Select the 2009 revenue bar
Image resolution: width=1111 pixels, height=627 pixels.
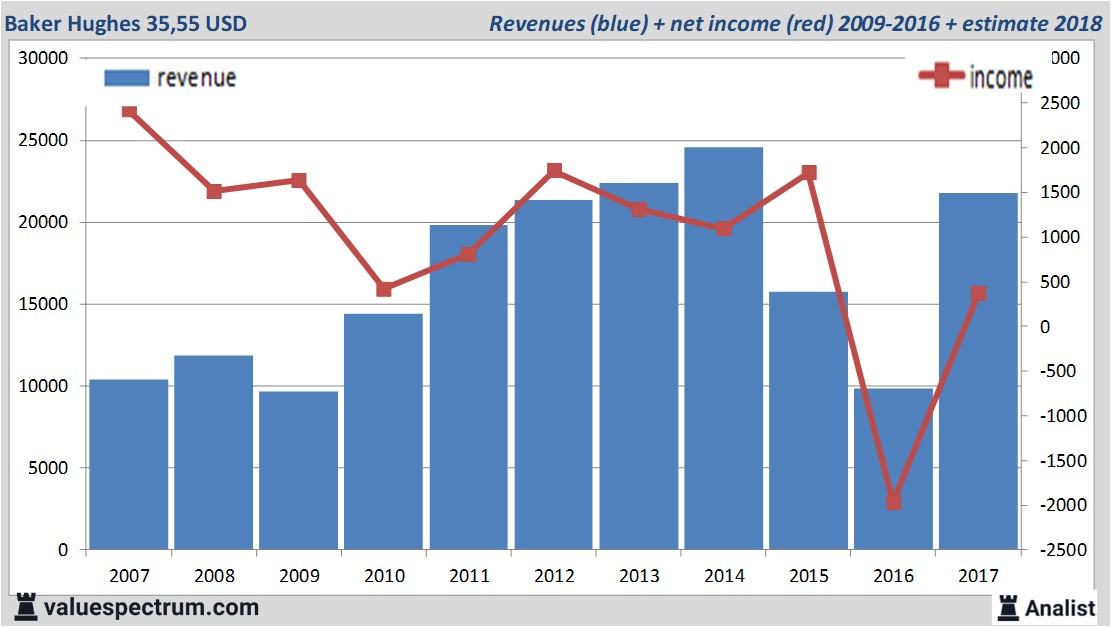[x=299, y=470]
